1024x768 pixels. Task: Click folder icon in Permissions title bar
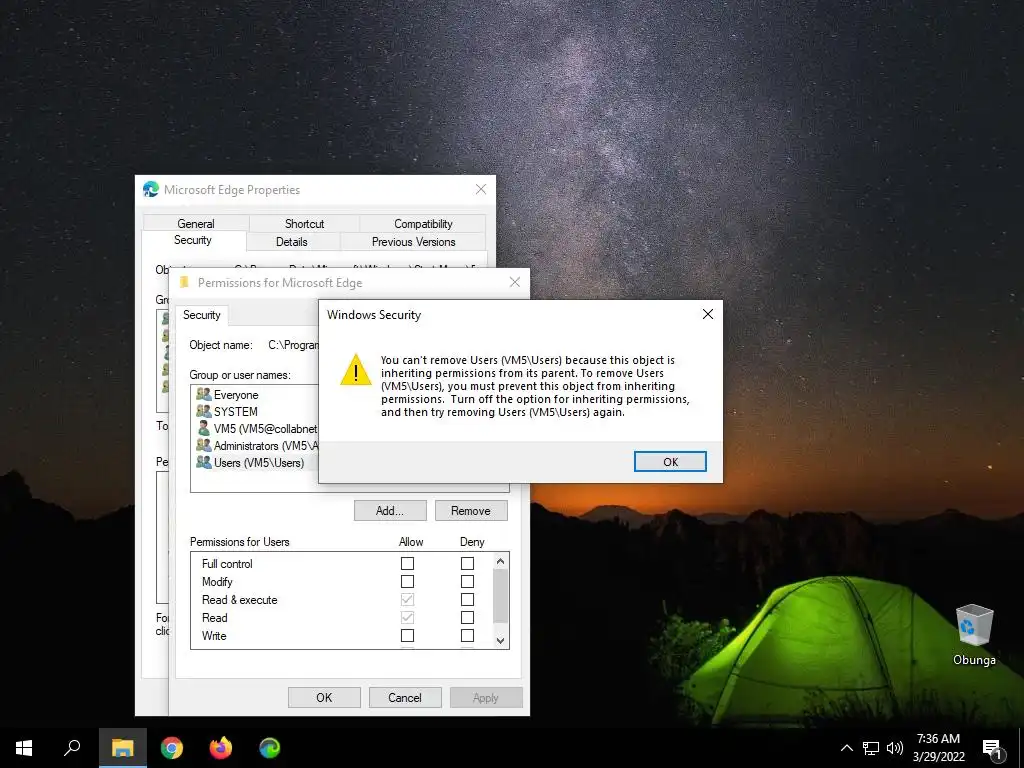pos(184,282)
